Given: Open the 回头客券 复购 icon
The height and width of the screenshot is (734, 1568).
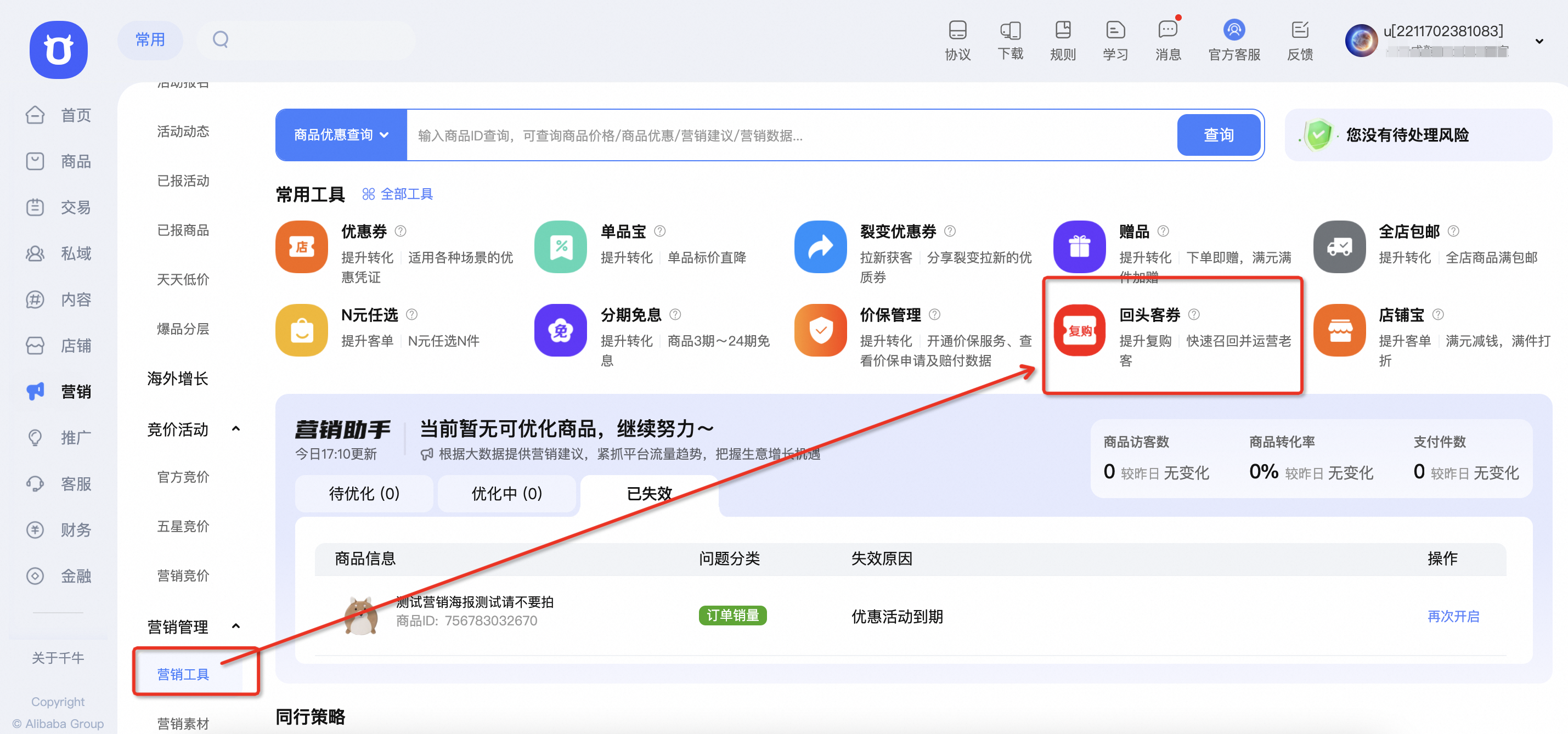Looking at the screenshot, I should [x=1079, y=330].
